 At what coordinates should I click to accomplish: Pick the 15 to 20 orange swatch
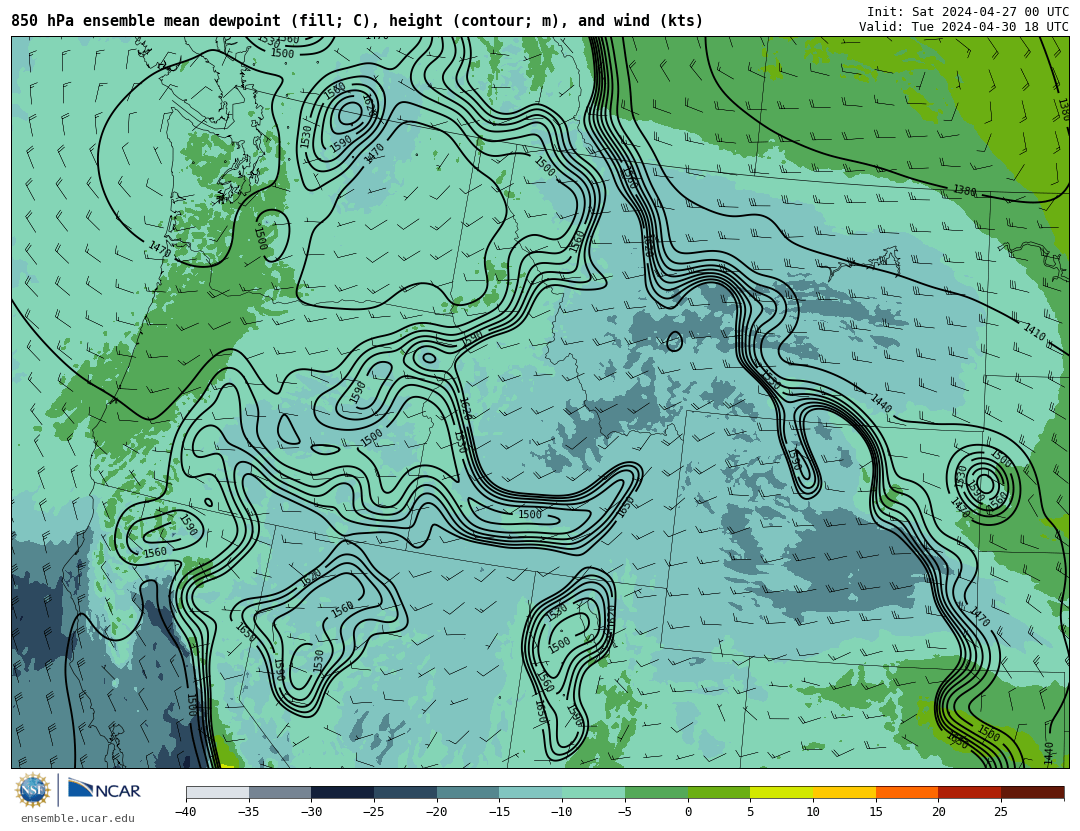(x=907, y=792)
